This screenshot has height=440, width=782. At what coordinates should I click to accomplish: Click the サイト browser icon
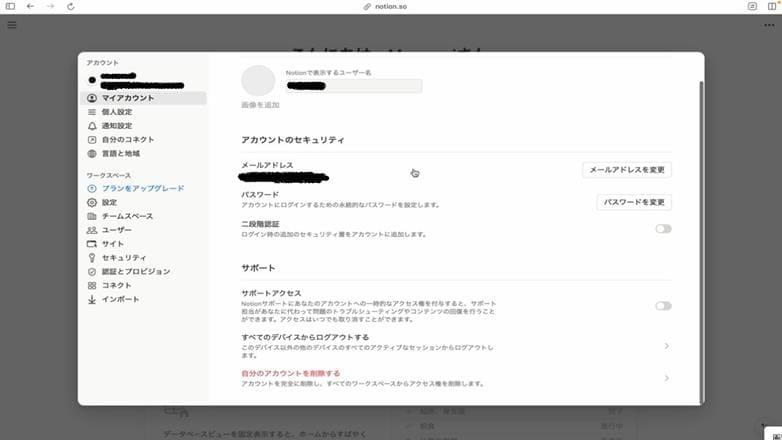point(92,244)
